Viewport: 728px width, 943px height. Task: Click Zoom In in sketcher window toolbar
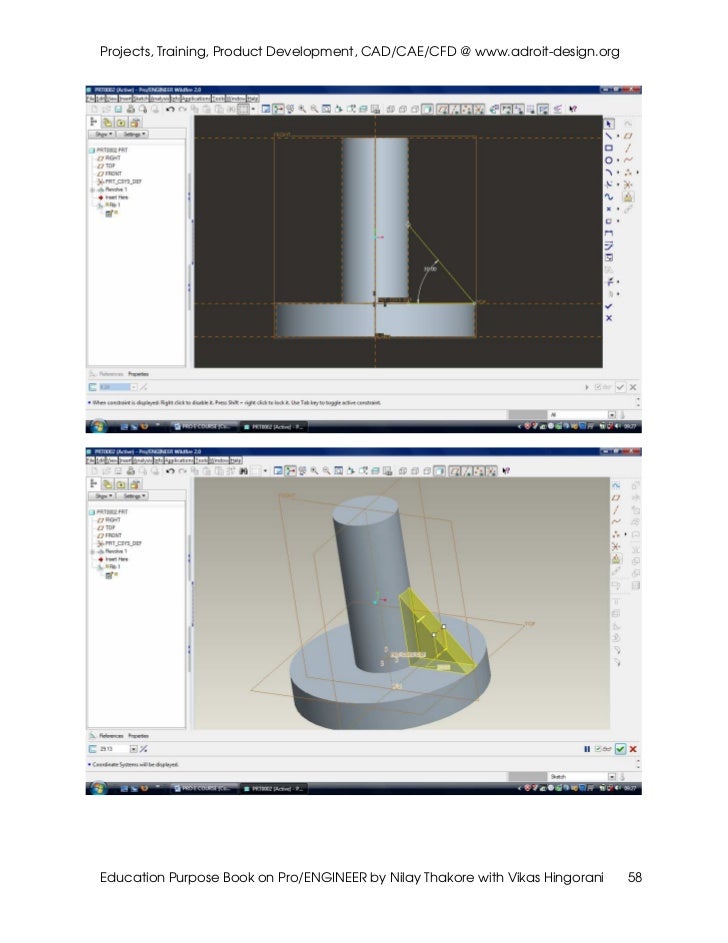pyautogui.click(x=302, y=109)
